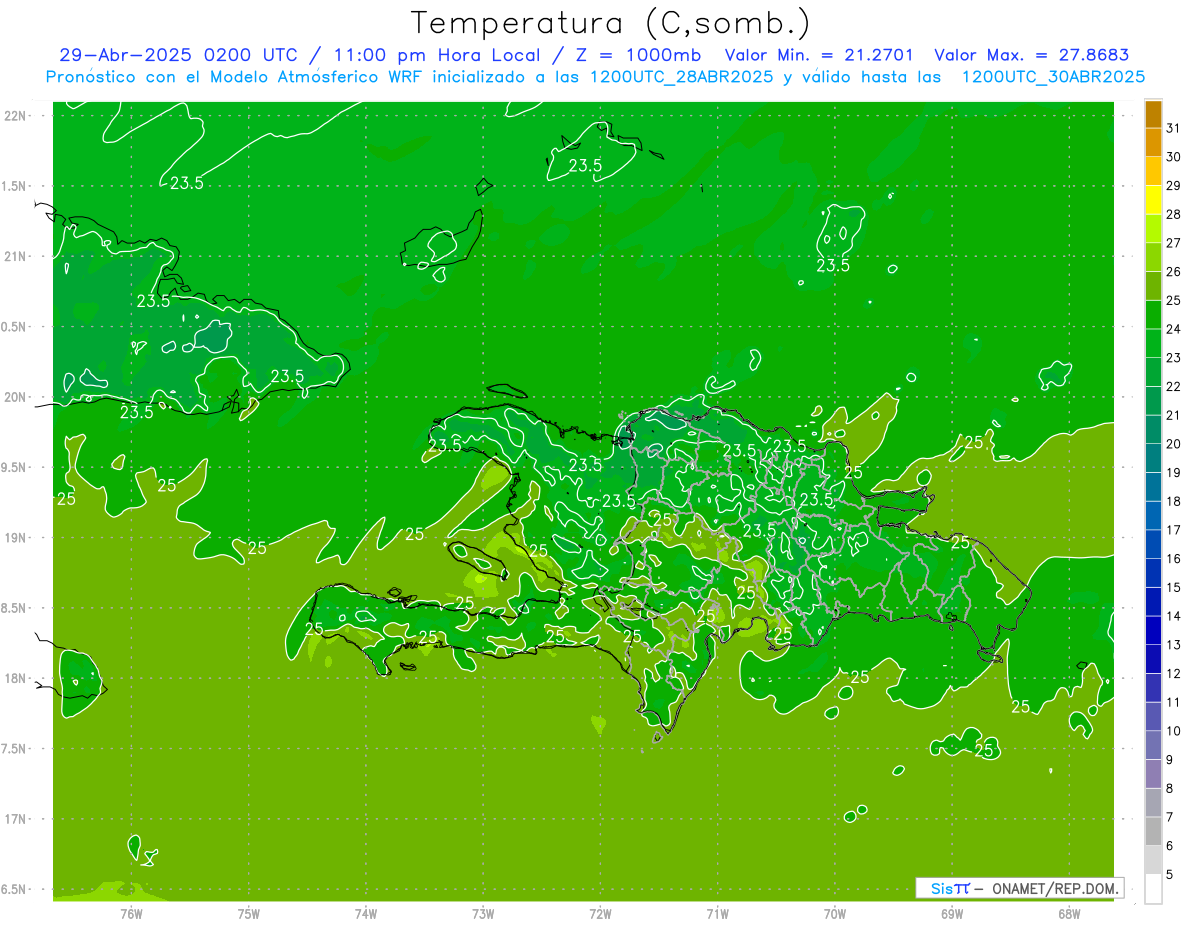Click the orange legend swatch between 30 and 31
The height and width of the screenshot is (927, 1200).
coord(1153,142)
